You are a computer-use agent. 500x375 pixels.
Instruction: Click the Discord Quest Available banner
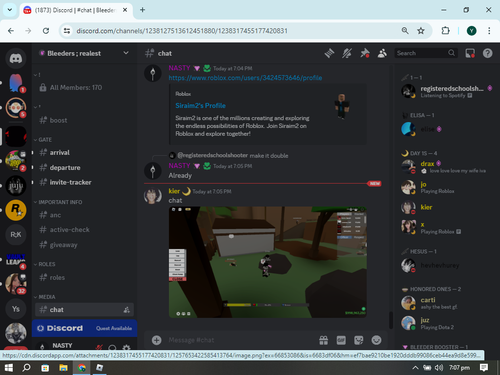click(x=85, y=328)
